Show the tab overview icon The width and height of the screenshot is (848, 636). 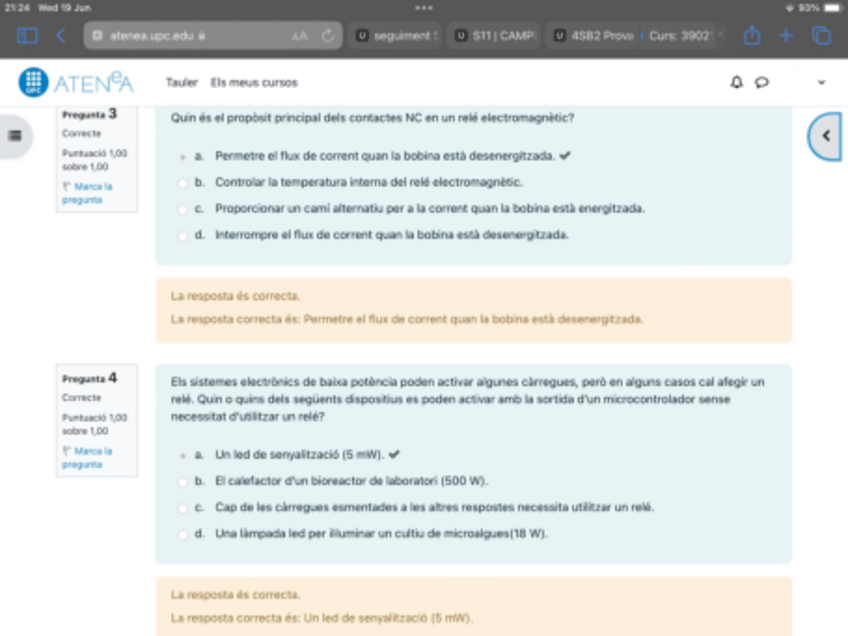pos(821,36)
